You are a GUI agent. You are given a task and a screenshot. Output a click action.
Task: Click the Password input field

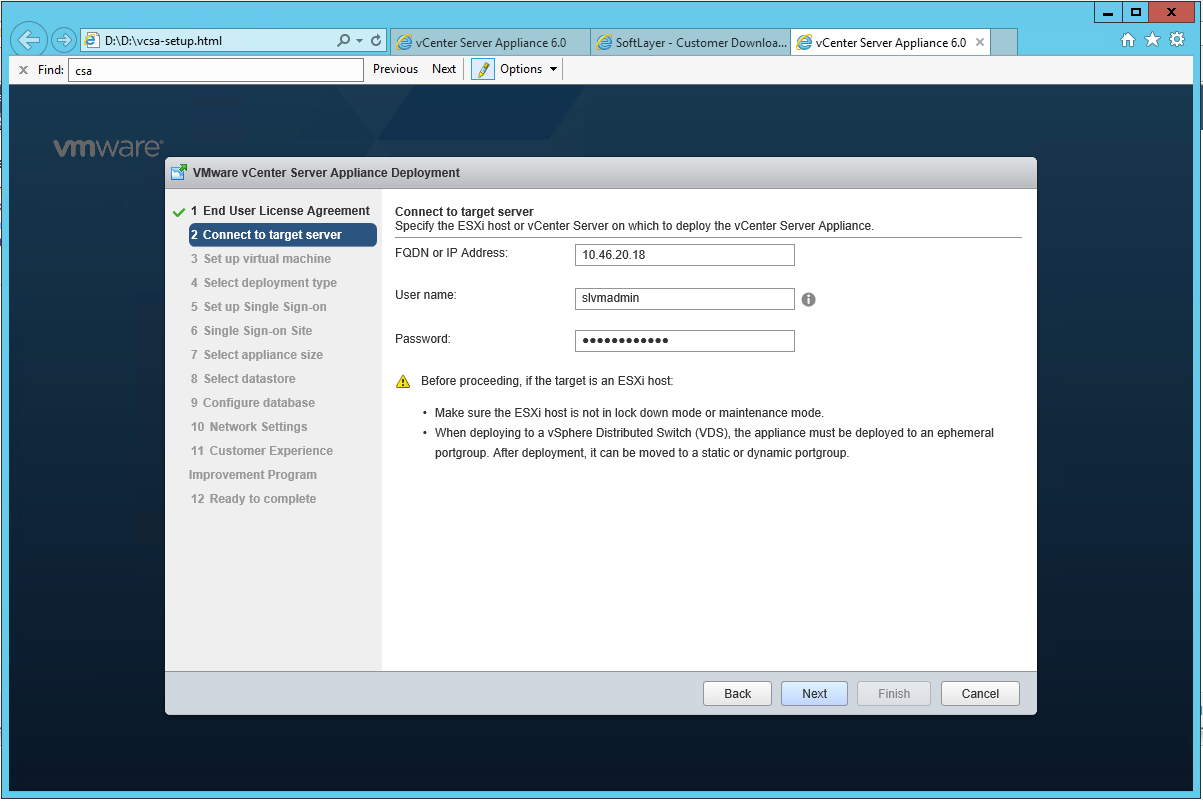tap(684, 341)
